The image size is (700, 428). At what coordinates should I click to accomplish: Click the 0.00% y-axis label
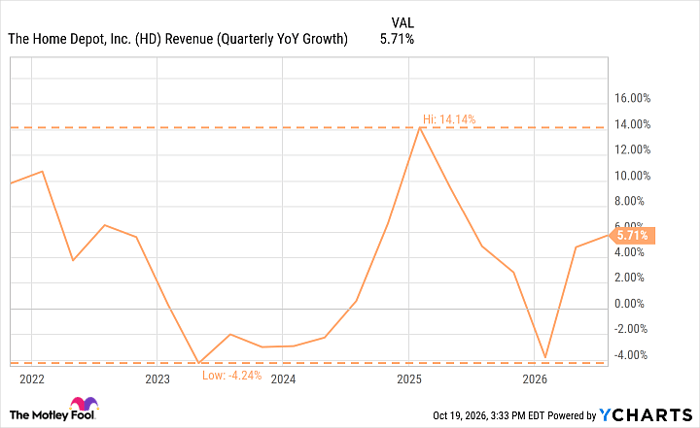pos(629,303)
